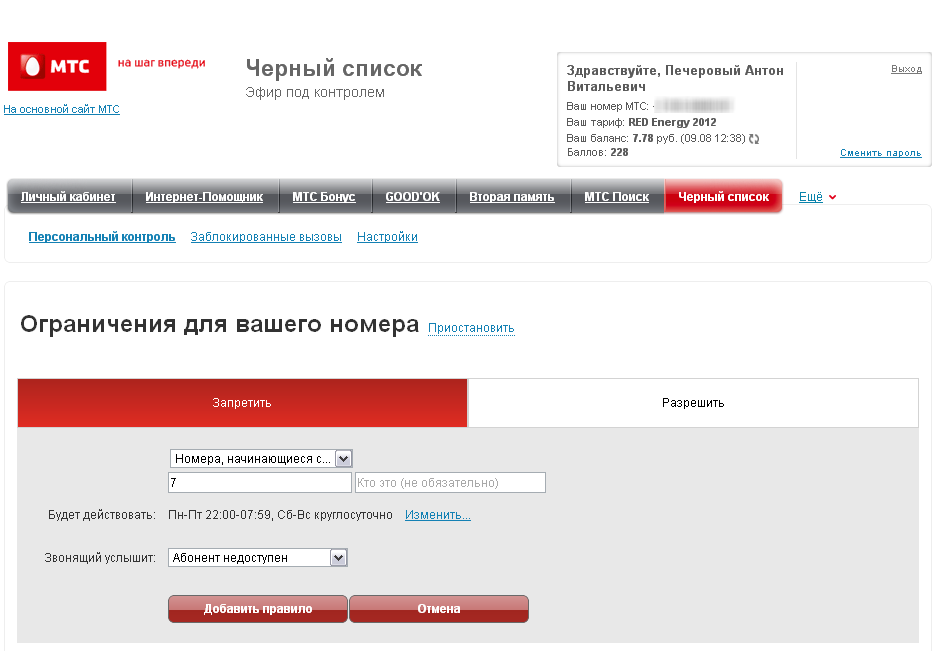
Task: Open the "Абонент недоступен" dropdown
Action: click(258, 558)
